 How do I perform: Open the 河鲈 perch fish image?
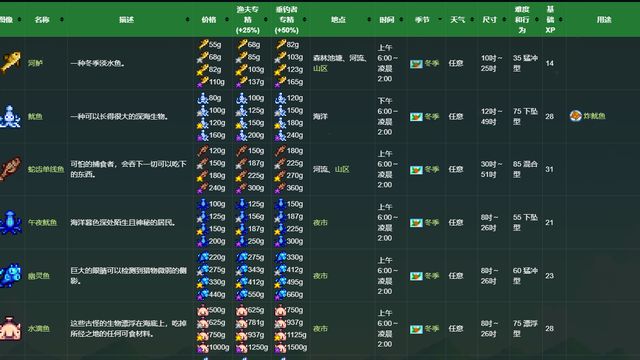pyautogui.click(x=11, y=62)
